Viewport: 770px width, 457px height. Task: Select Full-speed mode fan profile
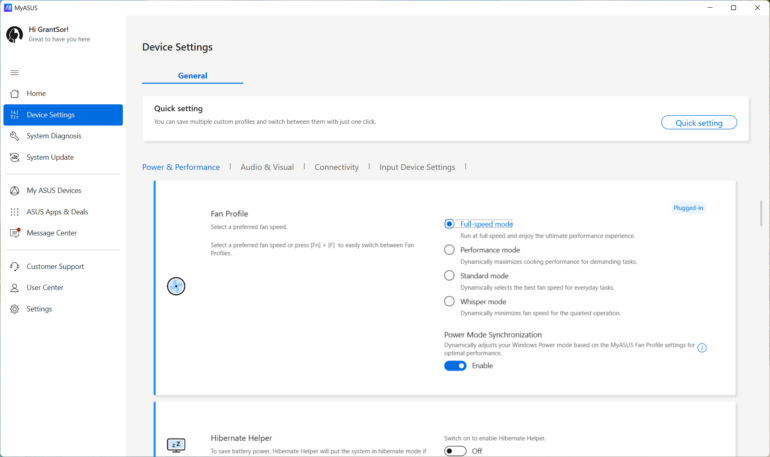point(449,224)
